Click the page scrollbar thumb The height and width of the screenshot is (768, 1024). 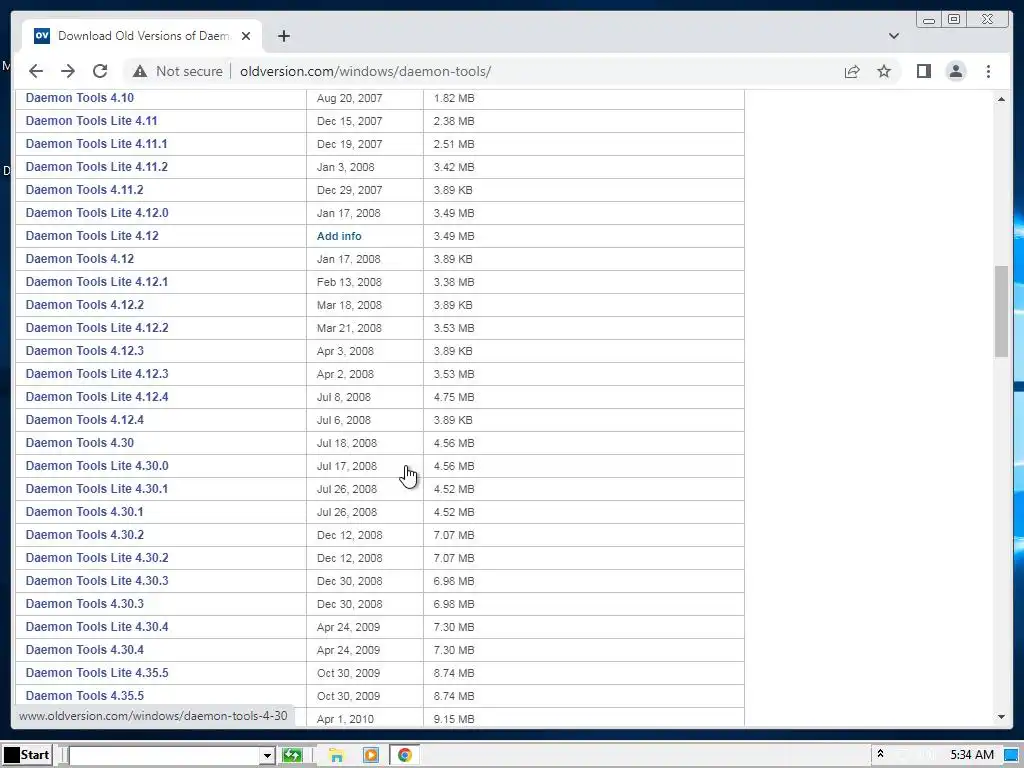click(1001, 311)
